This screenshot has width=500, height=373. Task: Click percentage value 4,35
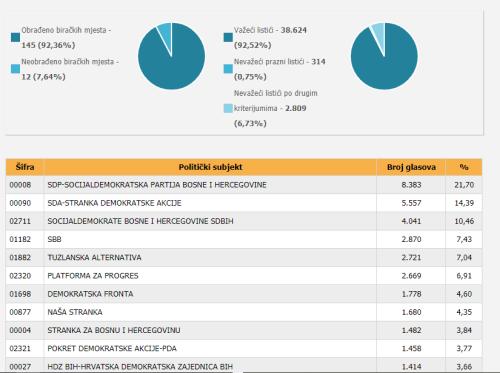(464, 312)
